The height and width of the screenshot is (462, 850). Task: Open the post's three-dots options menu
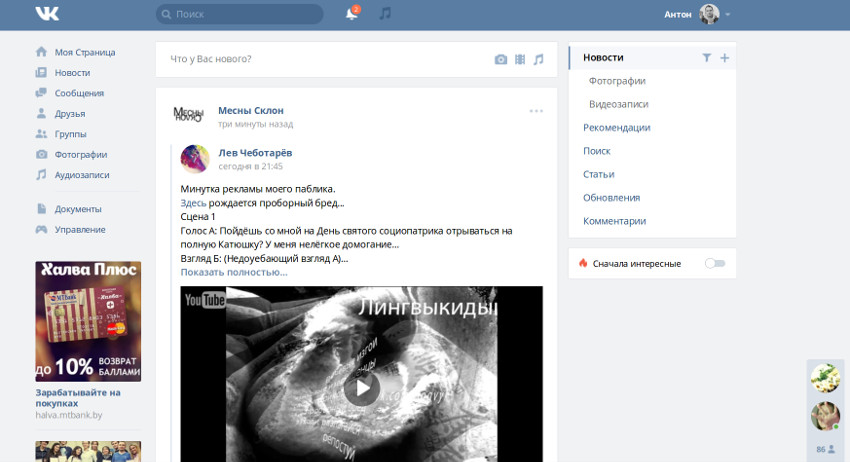(536, 111)
